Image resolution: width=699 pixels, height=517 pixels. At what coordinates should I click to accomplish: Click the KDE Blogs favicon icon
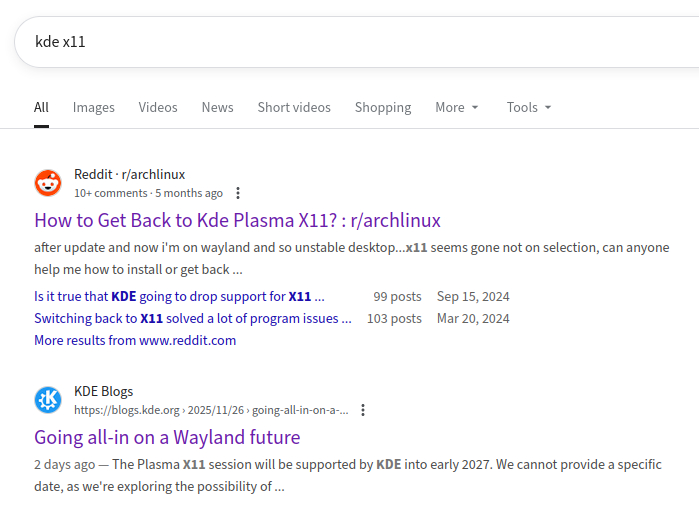tap(48, 400)
